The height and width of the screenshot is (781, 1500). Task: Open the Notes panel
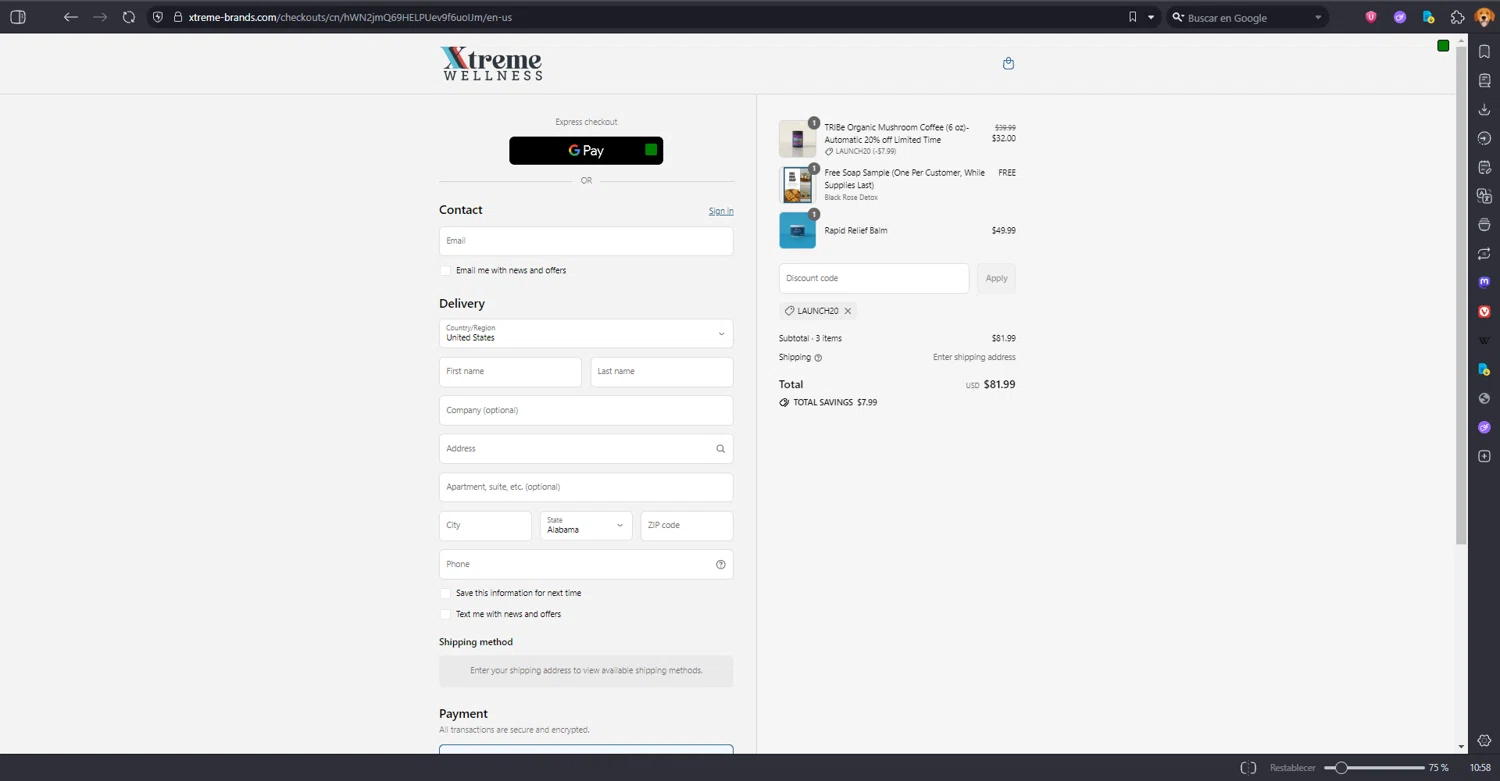point(1484,167)
